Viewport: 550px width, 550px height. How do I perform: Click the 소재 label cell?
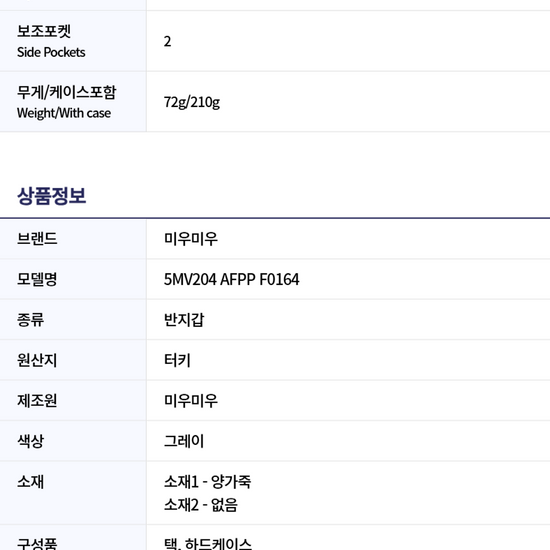click(73, 493)
